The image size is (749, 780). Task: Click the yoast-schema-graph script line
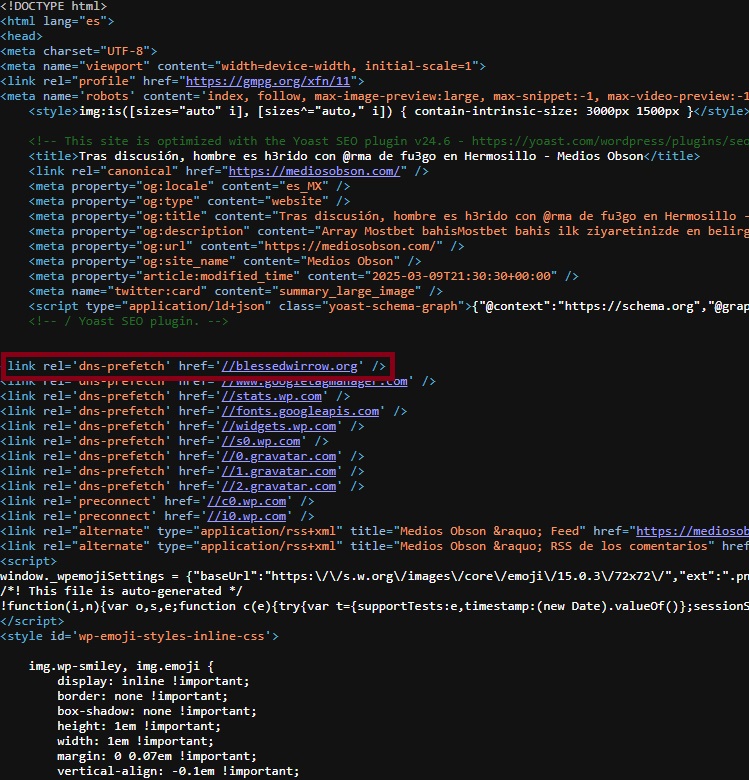389,306
